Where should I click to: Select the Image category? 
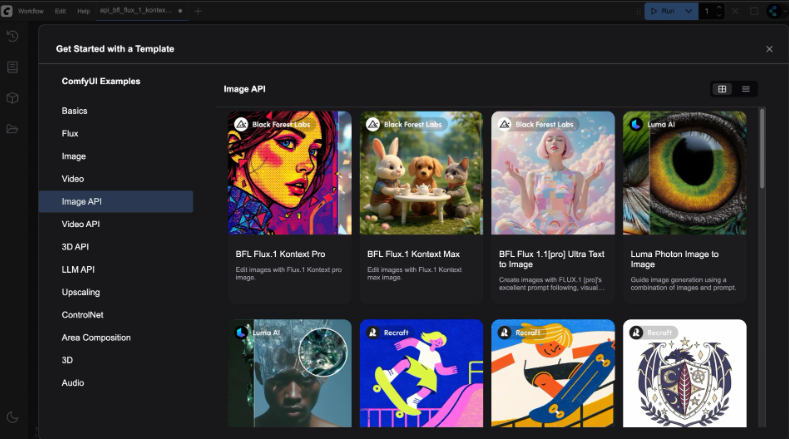coord(116,156)
